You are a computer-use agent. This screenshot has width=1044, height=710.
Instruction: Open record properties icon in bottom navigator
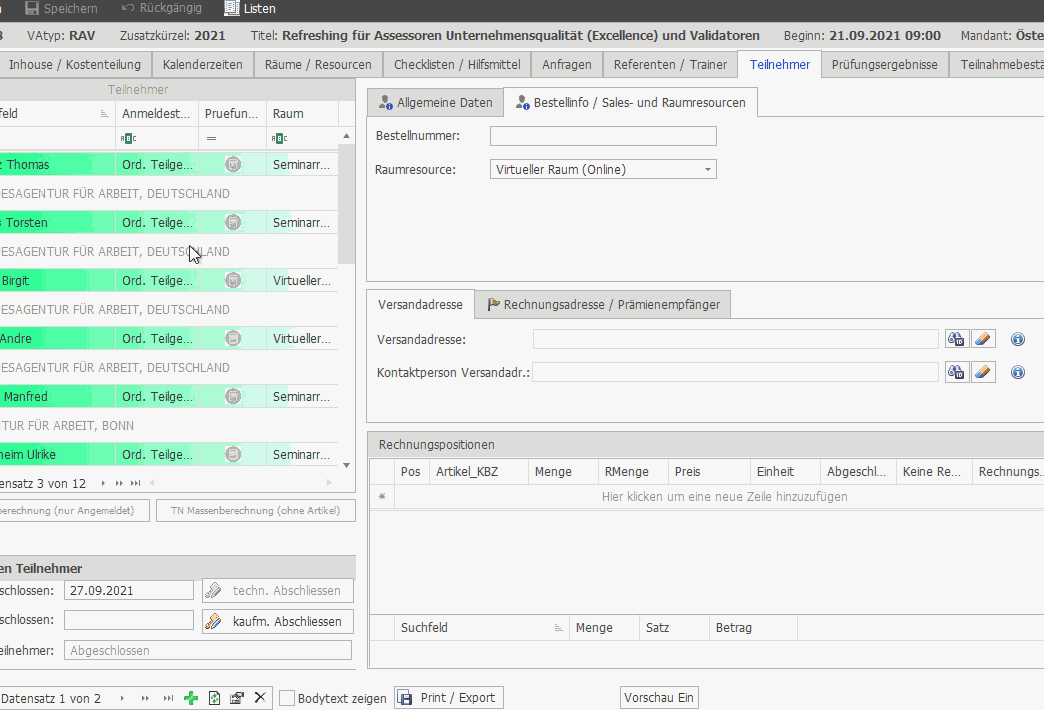coord(236,698)
